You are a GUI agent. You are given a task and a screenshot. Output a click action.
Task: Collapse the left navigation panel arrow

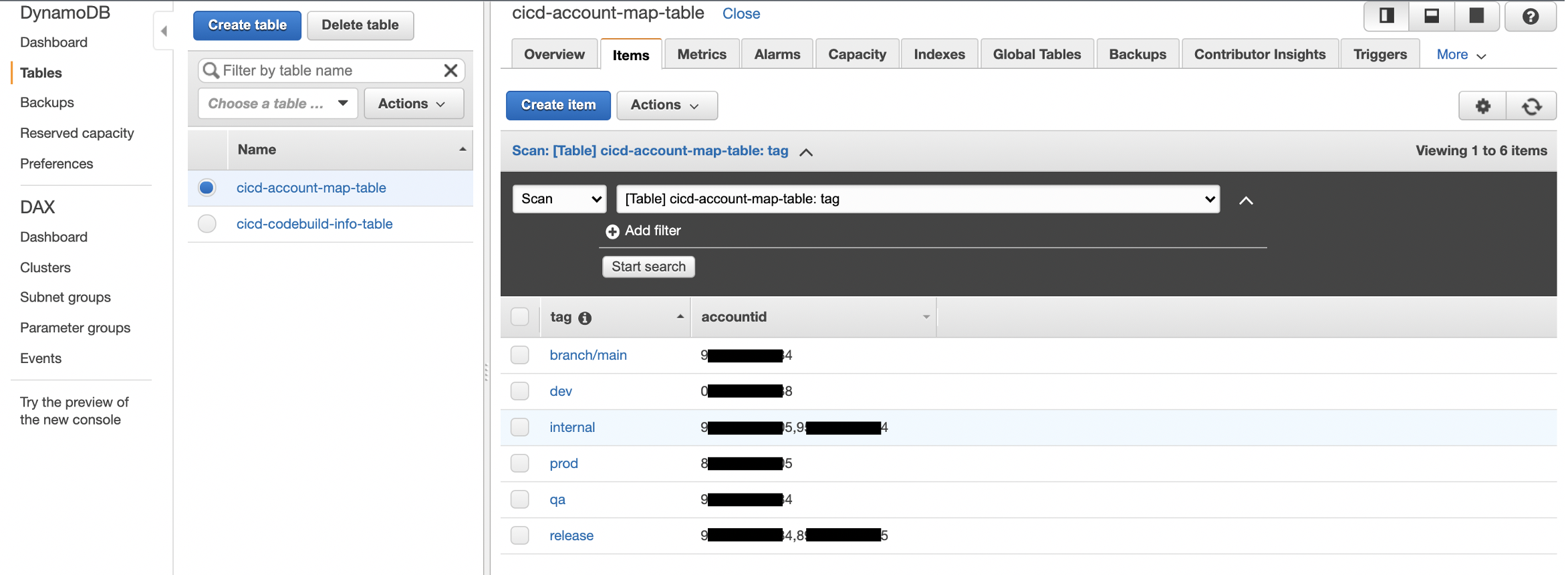point(164,31)
